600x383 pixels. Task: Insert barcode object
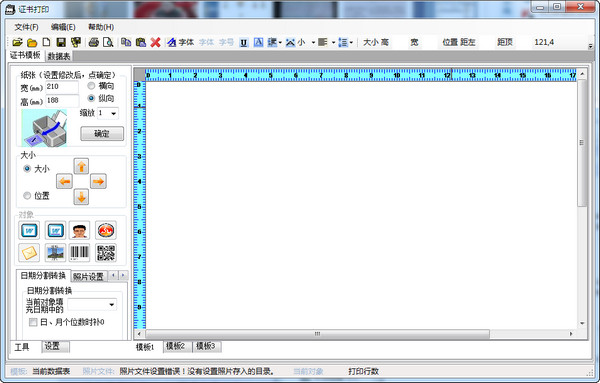80,253
